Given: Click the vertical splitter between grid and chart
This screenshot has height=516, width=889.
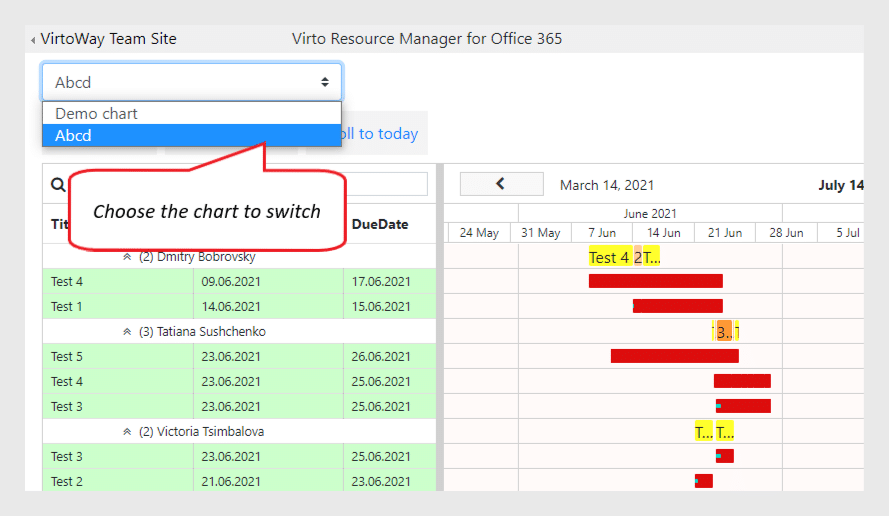Looking at the screenshot, I should (440, 328).
